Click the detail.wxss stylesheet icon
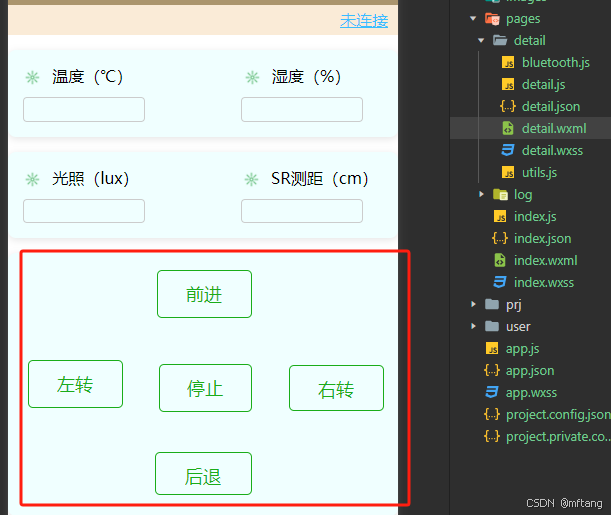The height and width of the screenshot is (515, 611). pos(508,150)
